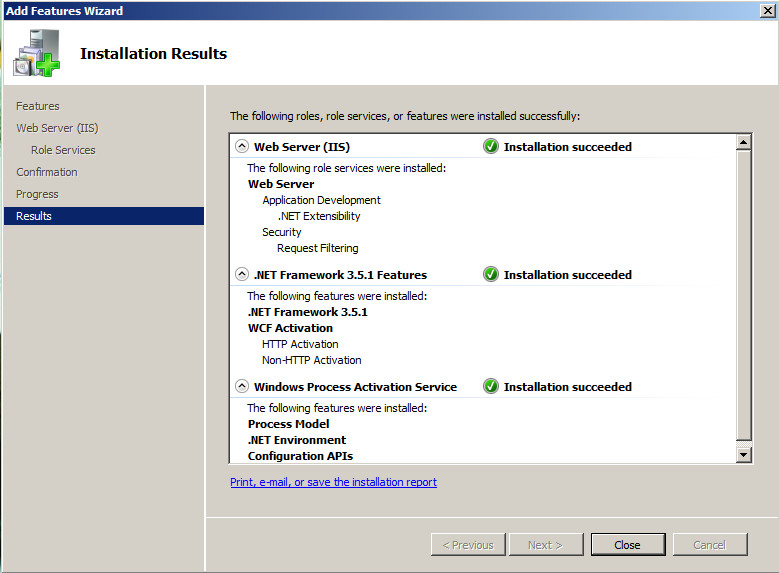Click the green success check for .NET Framework 3.5.1 Features
779x573 pixels.
coord(490,274)
